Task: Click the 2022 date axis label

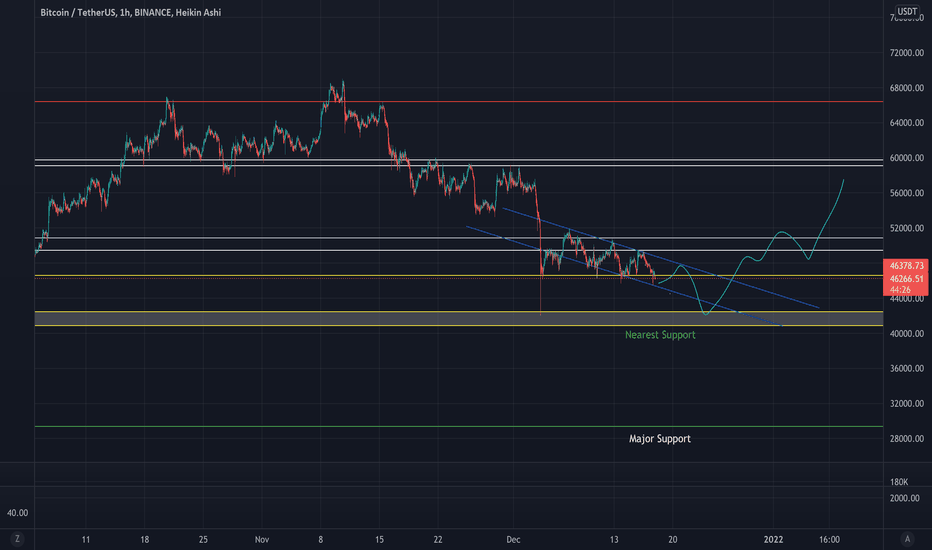Action: coord(773,540)
